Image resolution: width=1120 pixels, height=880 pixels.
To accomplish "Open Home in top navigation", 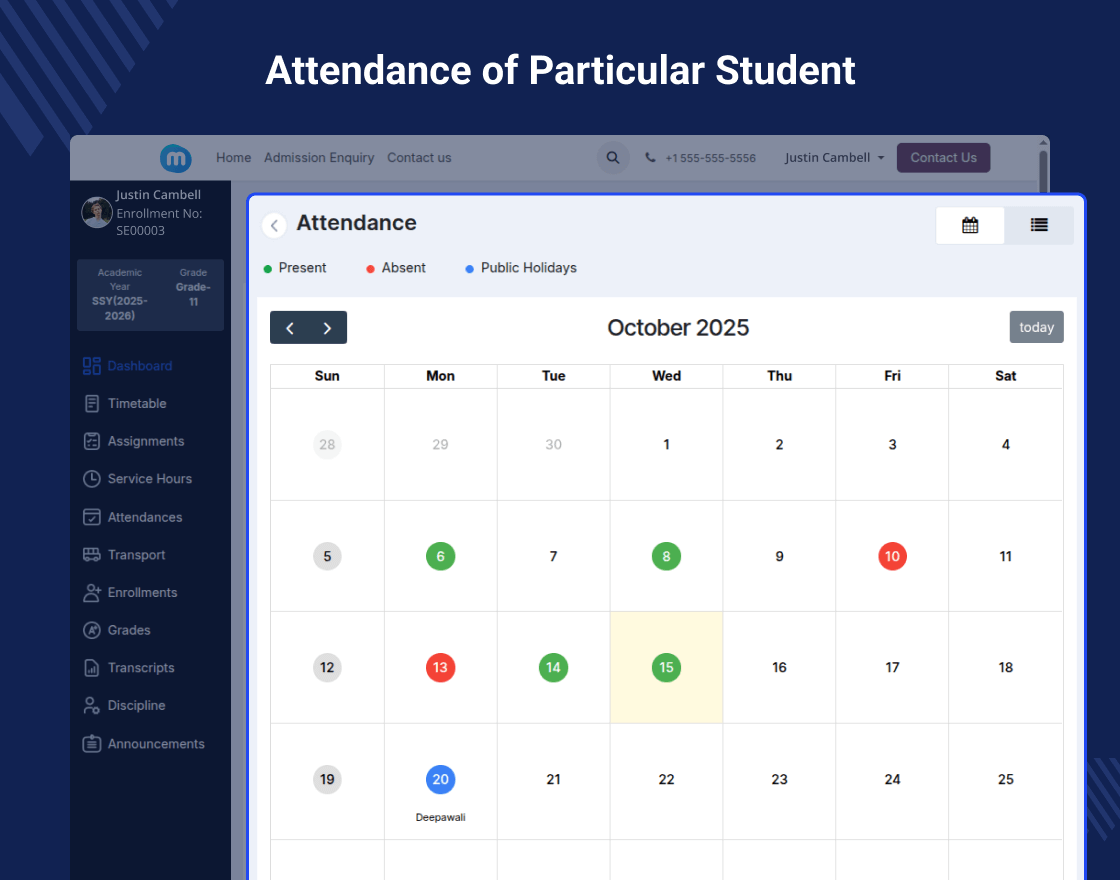I will point(234,157).
